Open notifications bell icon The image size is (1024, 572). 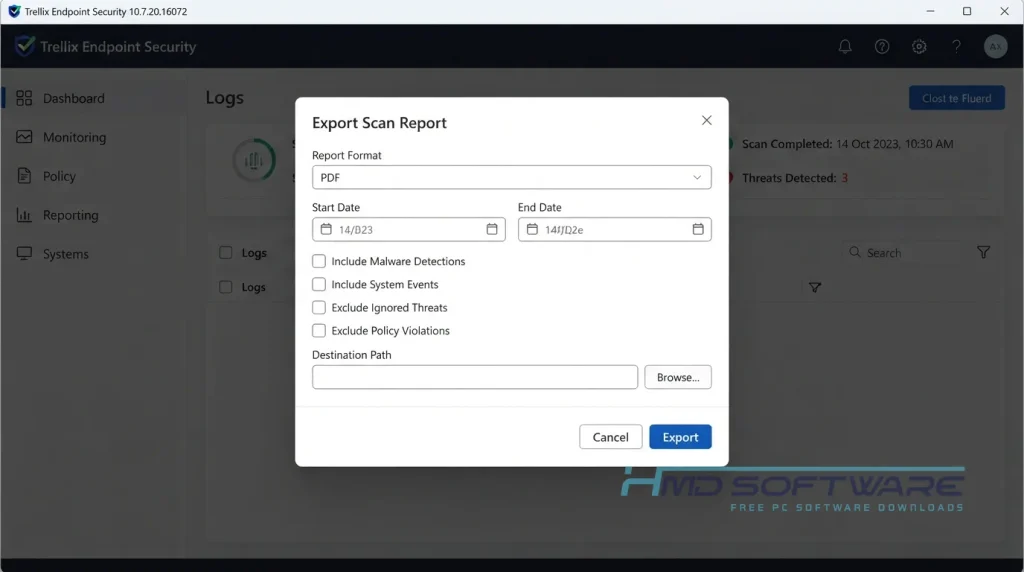click(845, 47)
